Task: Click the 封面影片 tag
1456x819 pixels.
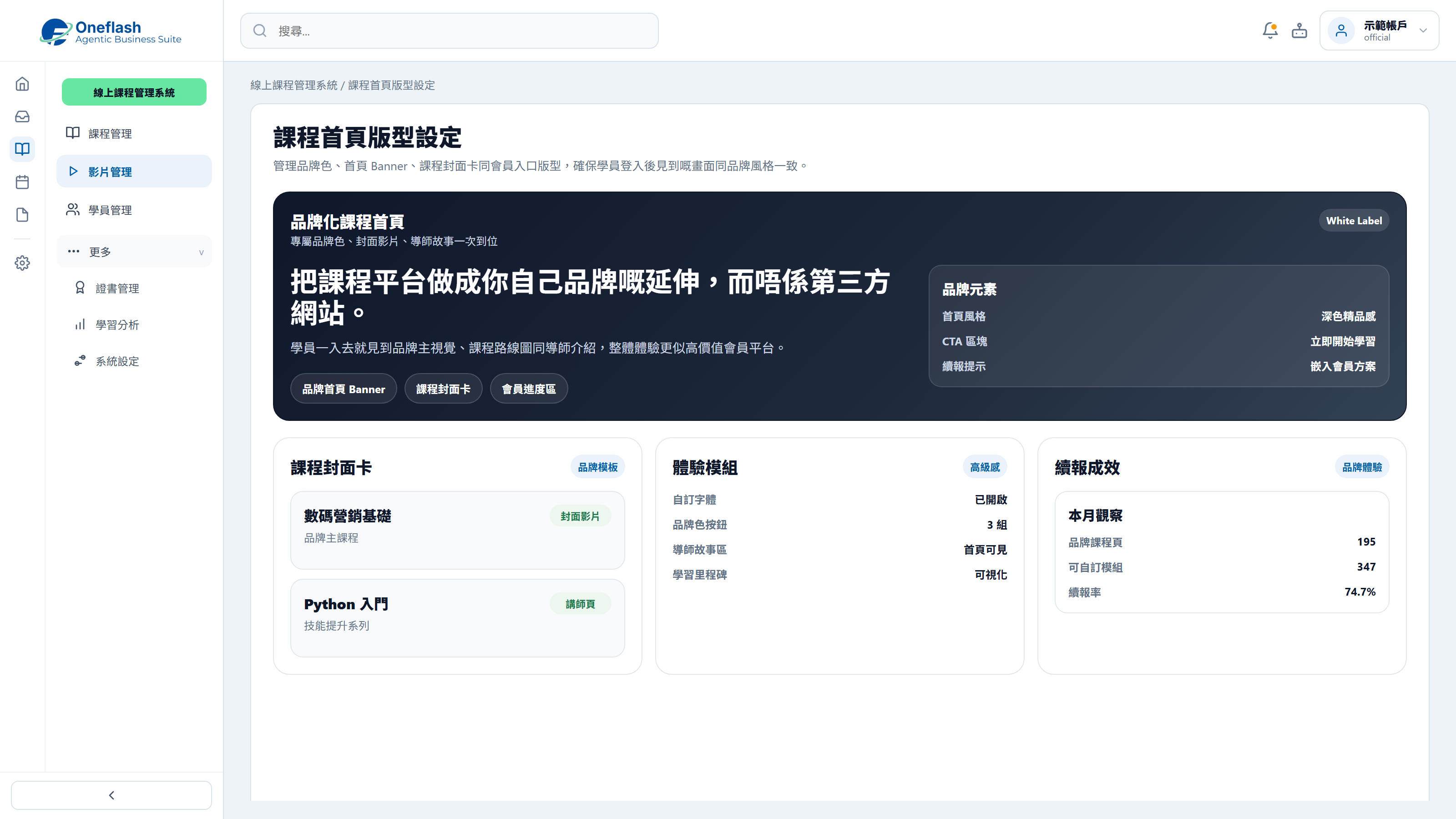Action: coord(580,516)
